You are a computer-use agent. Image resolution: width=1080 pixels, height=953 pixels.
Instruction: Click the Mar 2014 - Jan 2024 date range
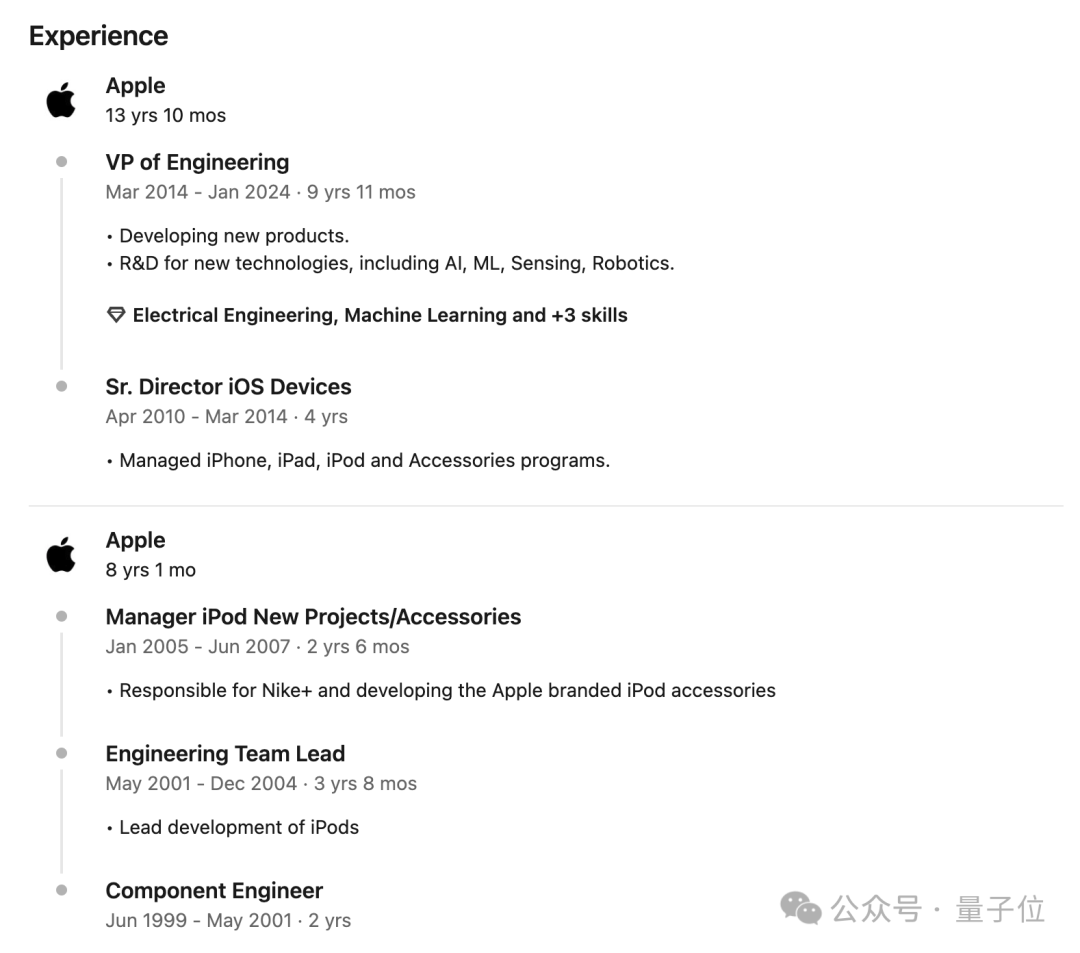(198, 192)
